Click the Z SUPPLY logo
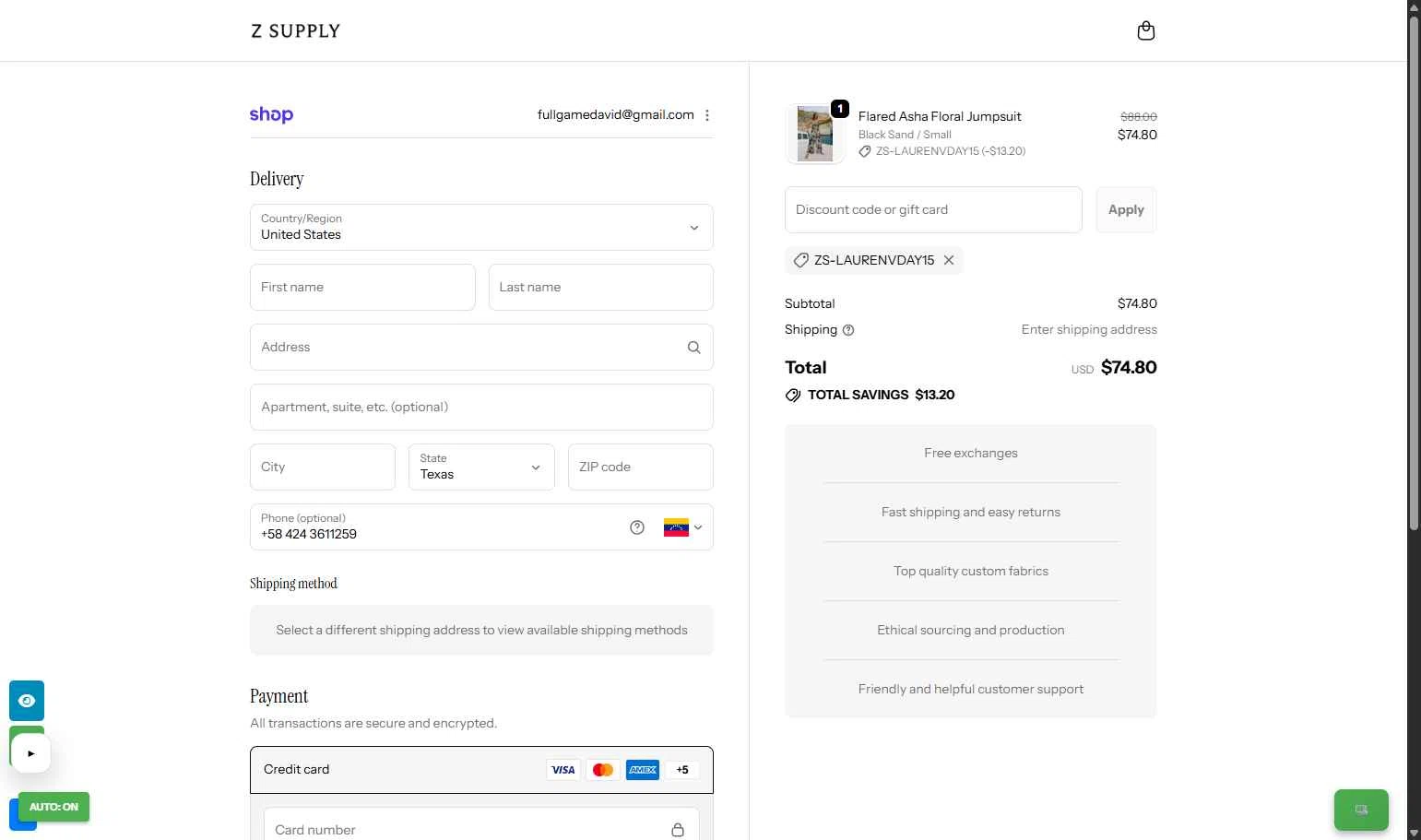The height and width of the screenshot is (840, 1421). point(295,30)
